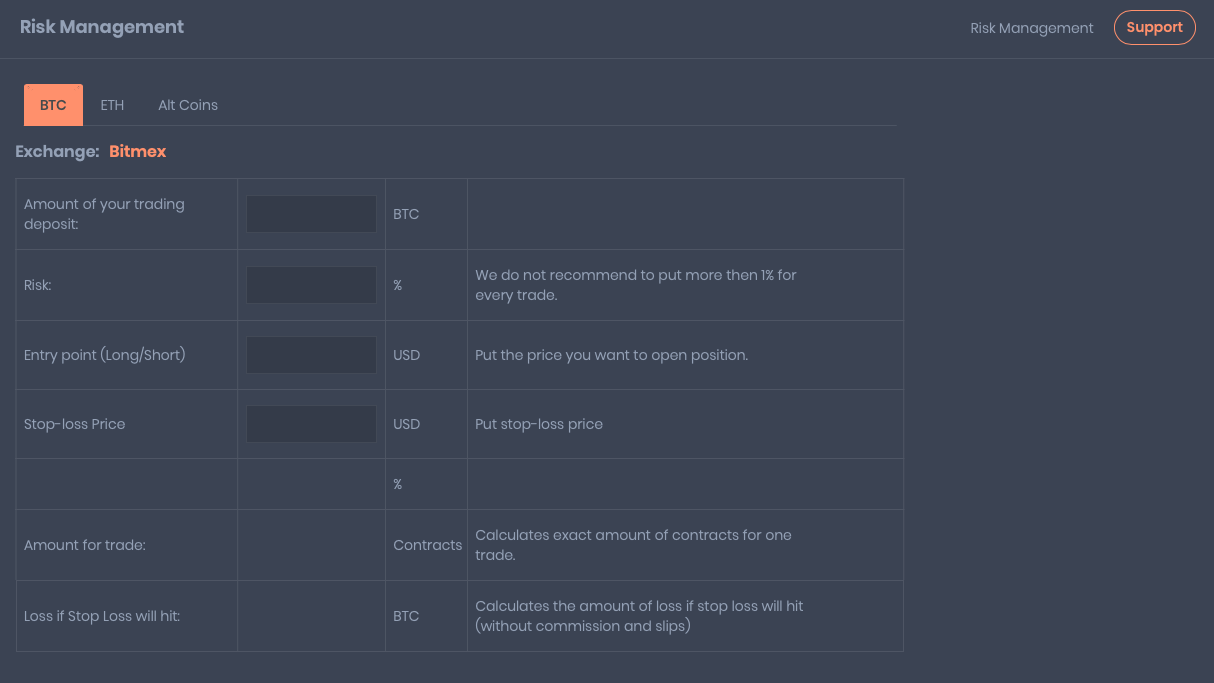The image size is (1214, 683).
Task: Focus the trading deposit amount field
Action: [311, 214]
